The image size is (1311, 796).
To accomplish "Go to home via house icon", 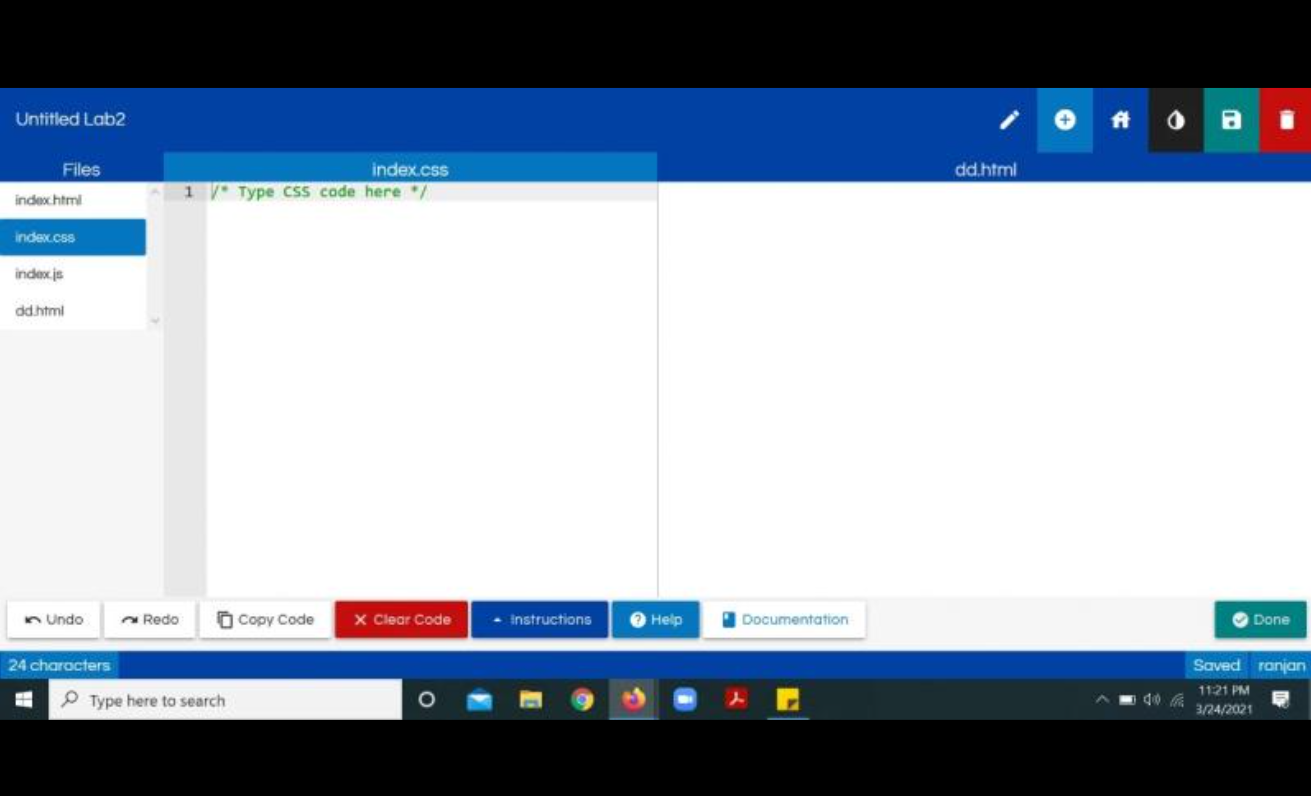I will [x=1120, y=120].
